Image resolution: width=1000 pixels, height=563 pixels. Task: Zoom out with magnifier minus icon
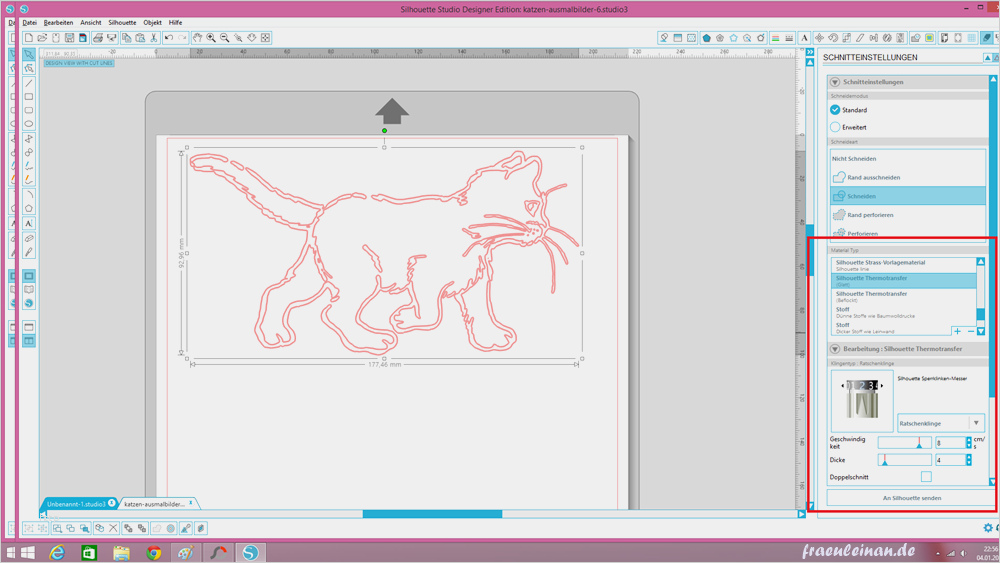[224, 38]
